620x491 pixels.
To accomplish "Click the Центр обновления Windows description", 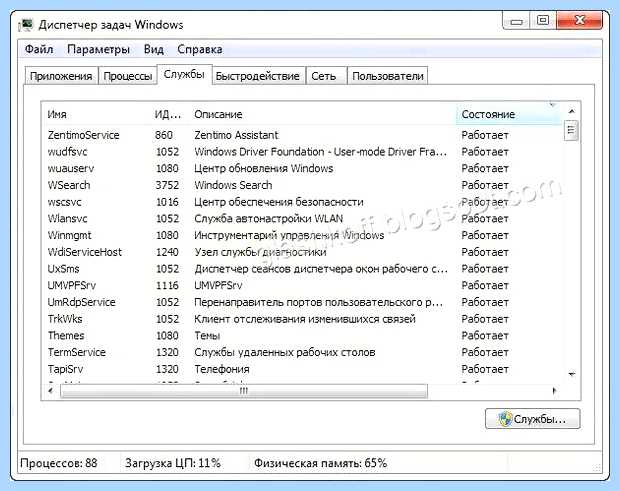I will tap(263, 168).
